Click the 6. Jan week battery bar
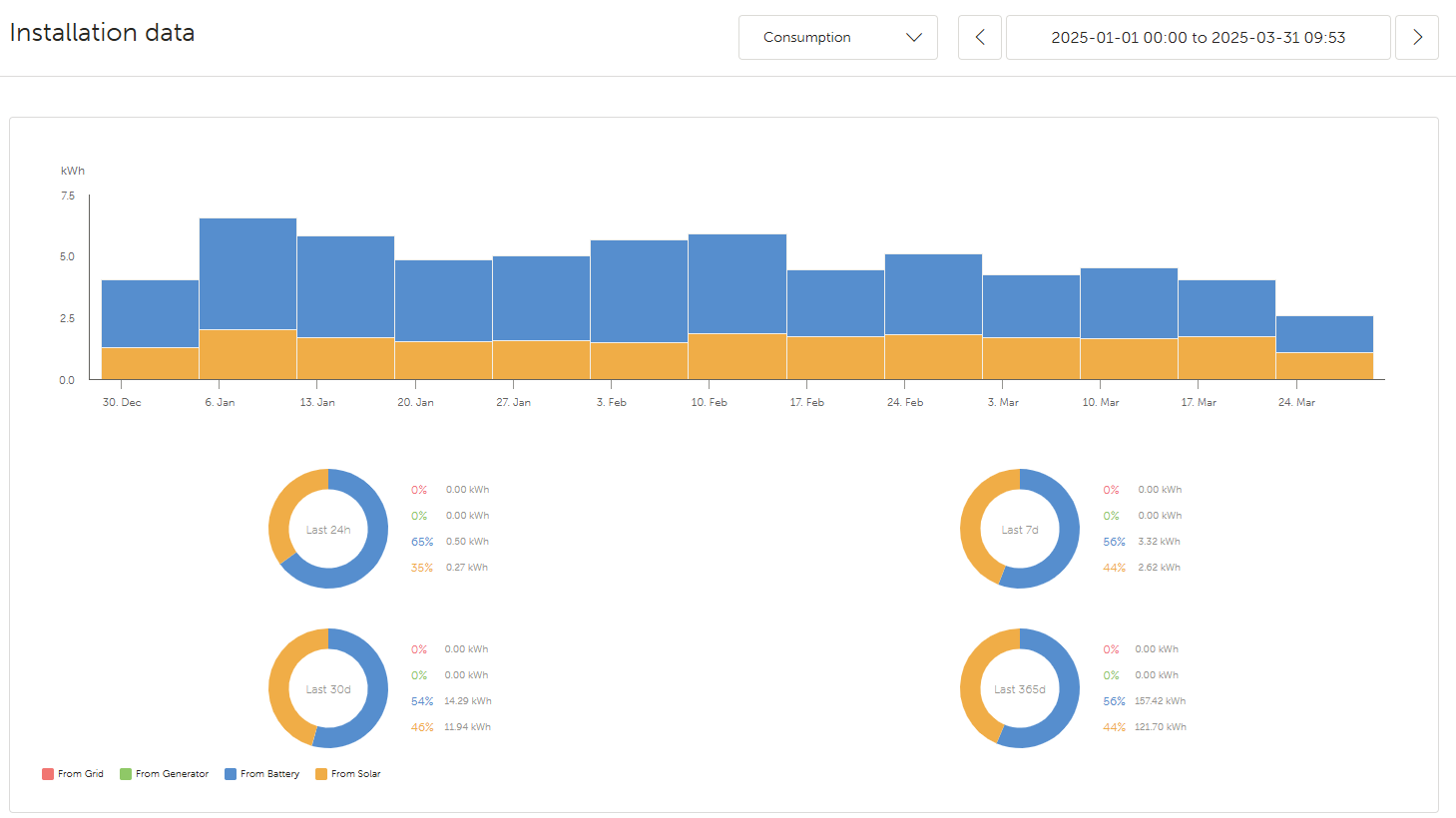Image resolution: width=1456 pixels, height=818 pixels. (247, 273)
